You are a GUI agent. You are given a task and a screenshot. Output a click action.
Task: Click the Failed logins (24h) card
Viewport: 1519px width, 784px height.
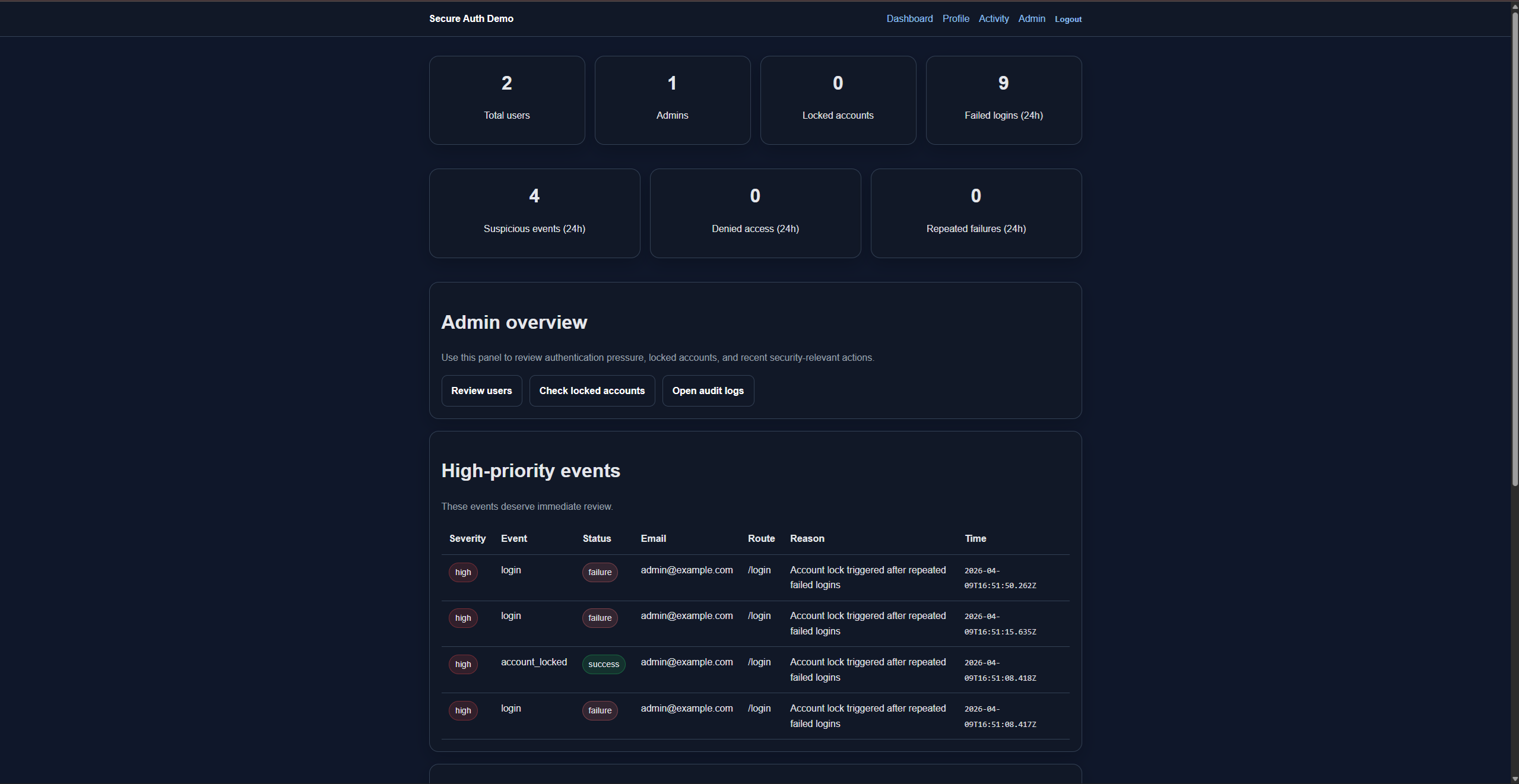[1003, 100]
